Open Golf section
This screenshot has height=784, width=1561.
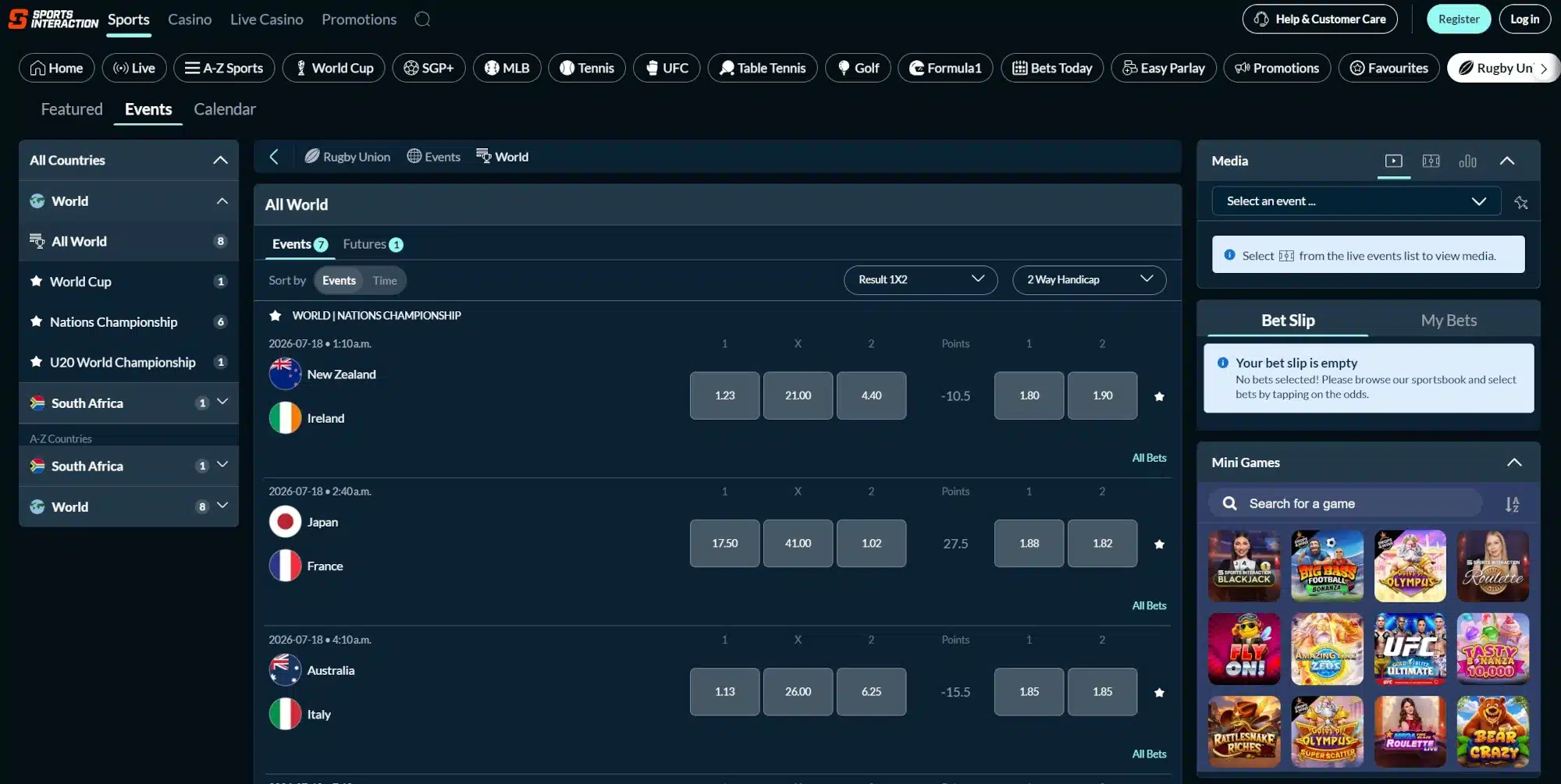tap(858, 68)
